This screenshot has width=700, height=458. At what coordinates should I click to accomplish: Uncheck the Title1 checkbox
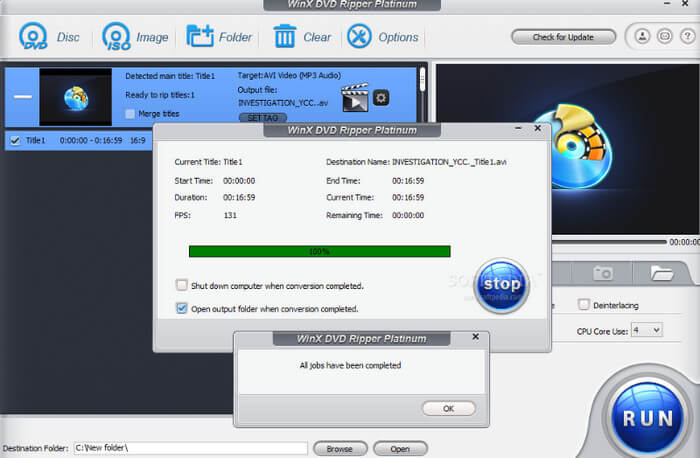[x=15, y=141]
